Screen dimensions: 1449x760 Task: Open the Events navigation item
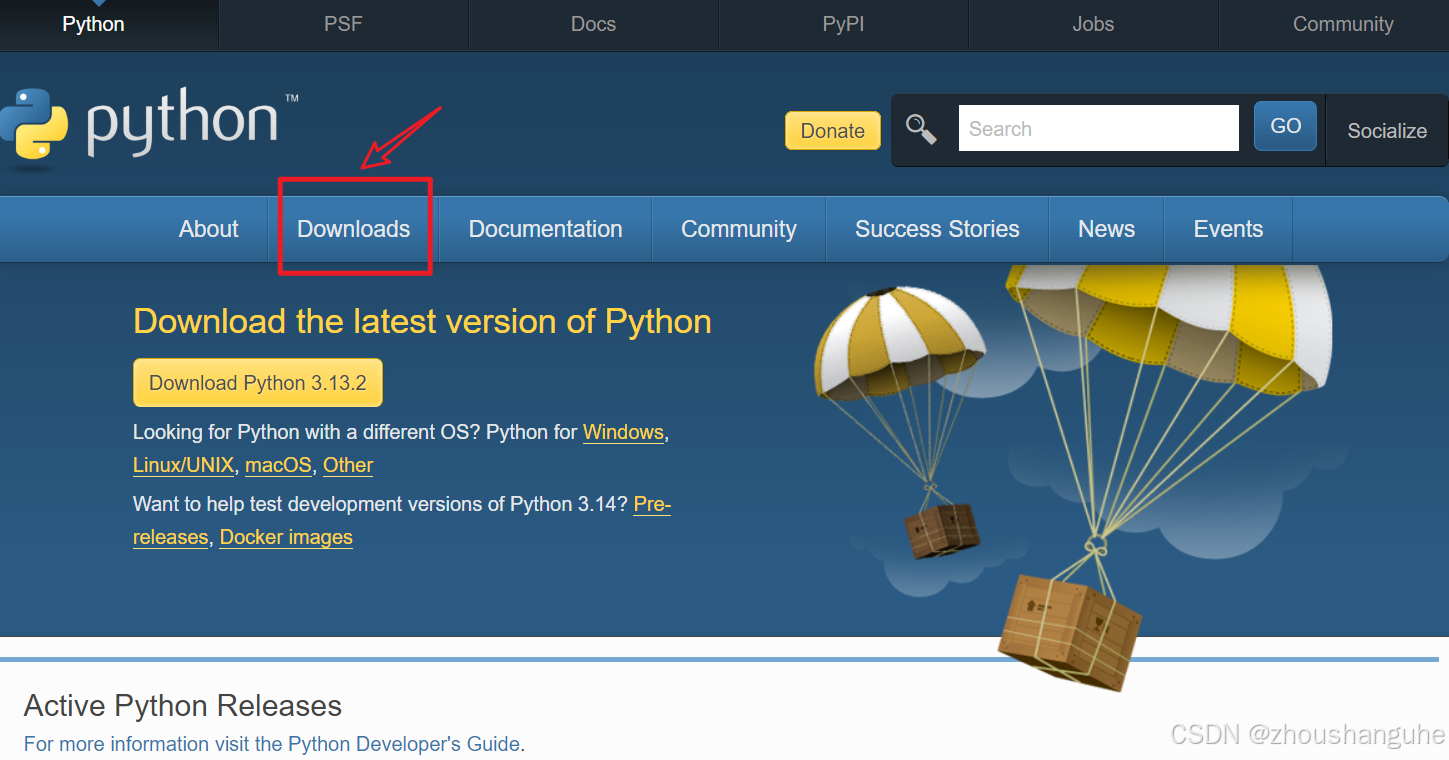pyautogui.click(x=1228, y=229)
